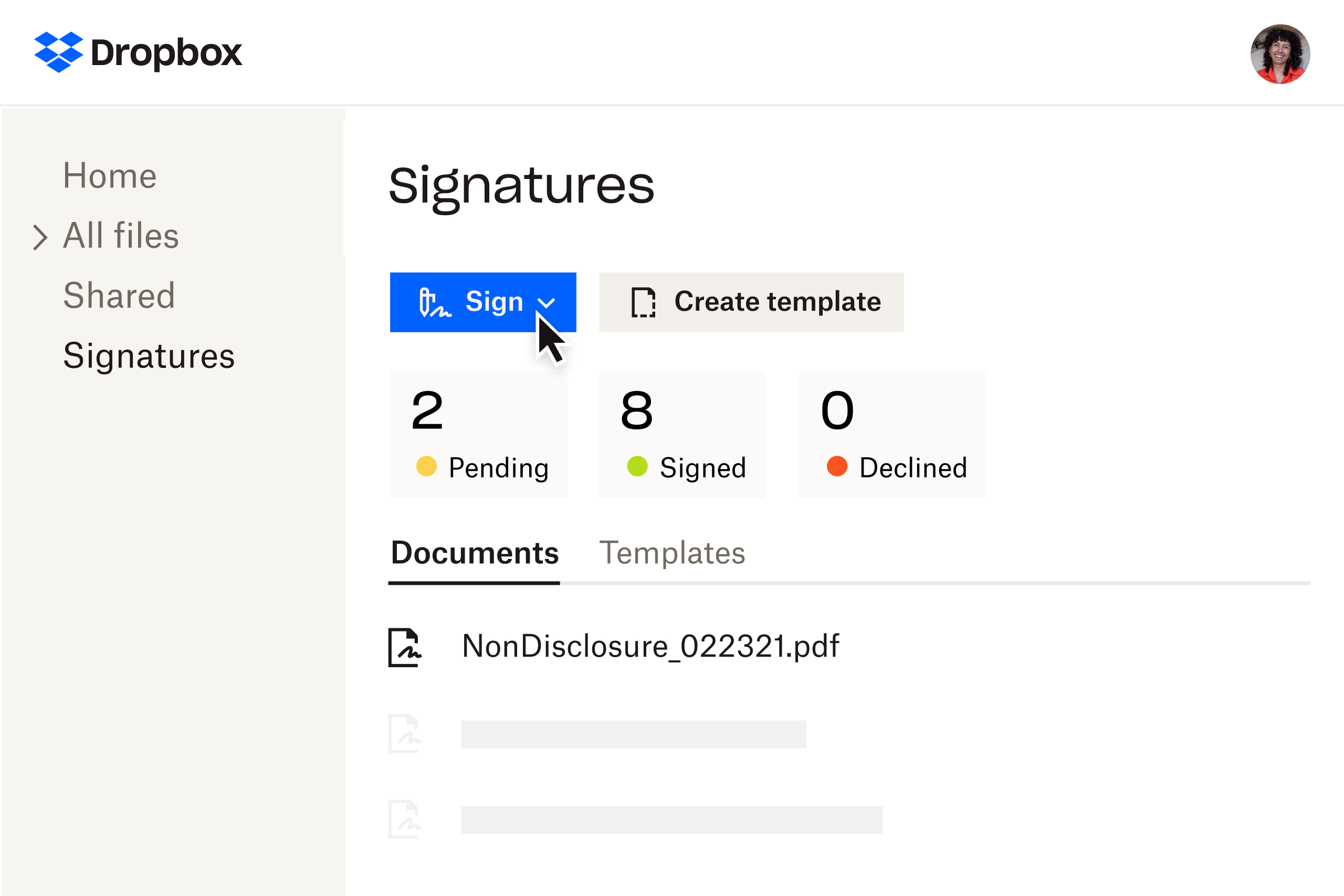1344x896 pixels.
Task: Open the Create template panel
Action: tap(751, 302)
